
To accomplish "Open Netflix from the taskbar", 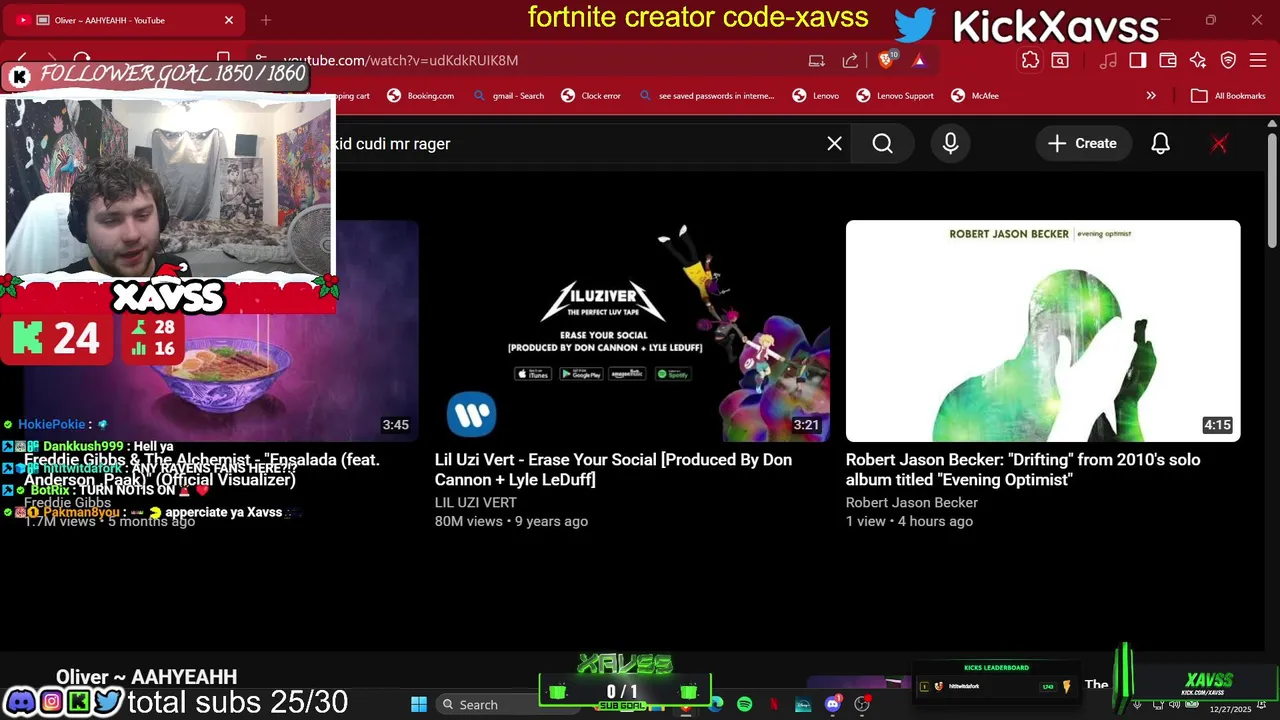I will (x=774, y=704).
